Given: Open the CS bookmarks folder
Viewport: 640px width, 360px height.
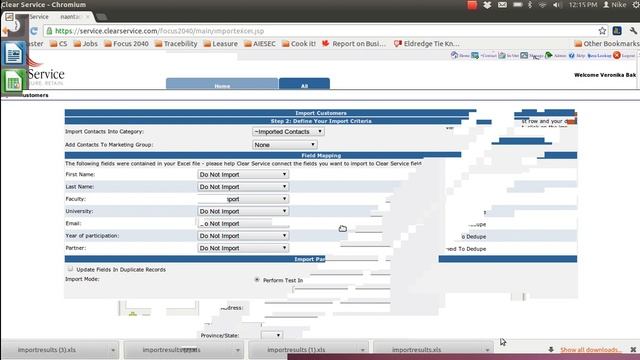Looking at the screenshot, I should 58,43.
